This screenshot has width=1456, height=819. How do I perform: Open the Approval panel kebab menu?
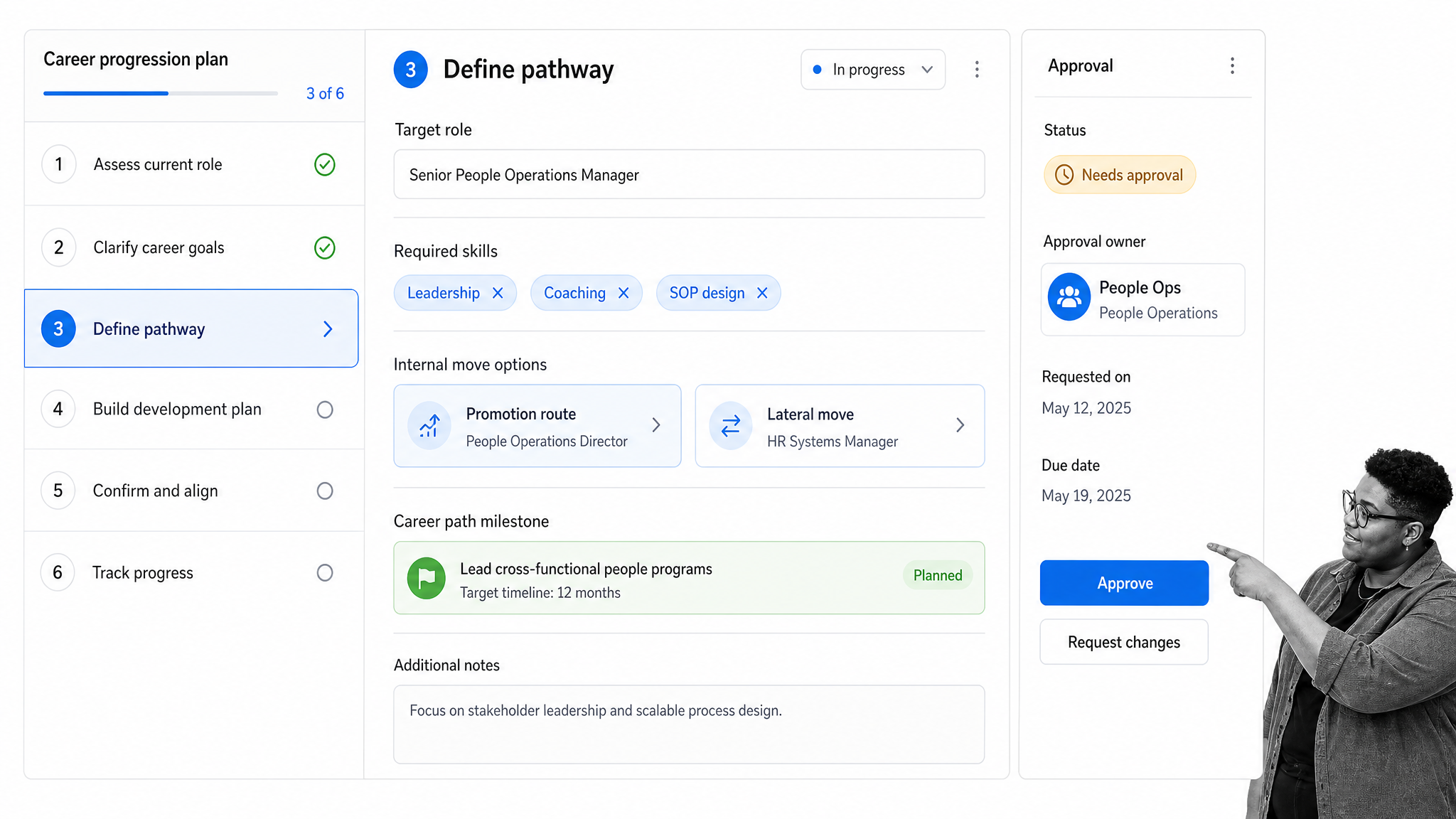point(1232,66)
